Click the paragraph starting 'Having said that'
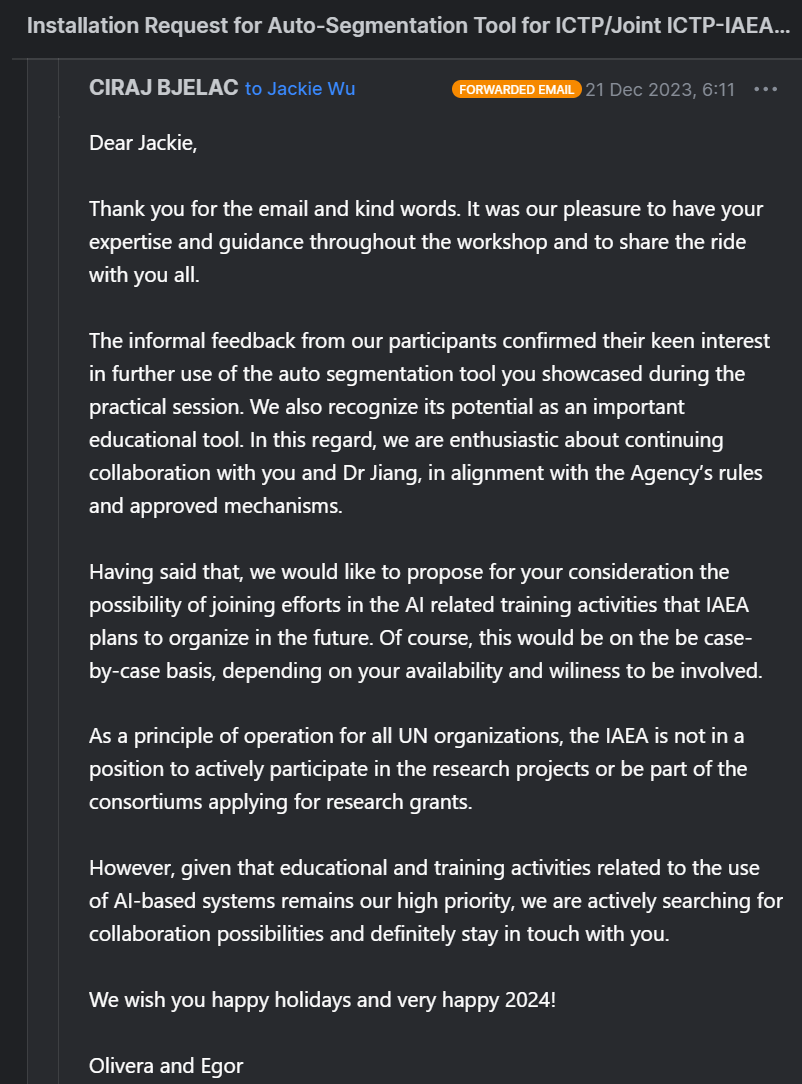802x1084 pixels. [x=420, y=621]
